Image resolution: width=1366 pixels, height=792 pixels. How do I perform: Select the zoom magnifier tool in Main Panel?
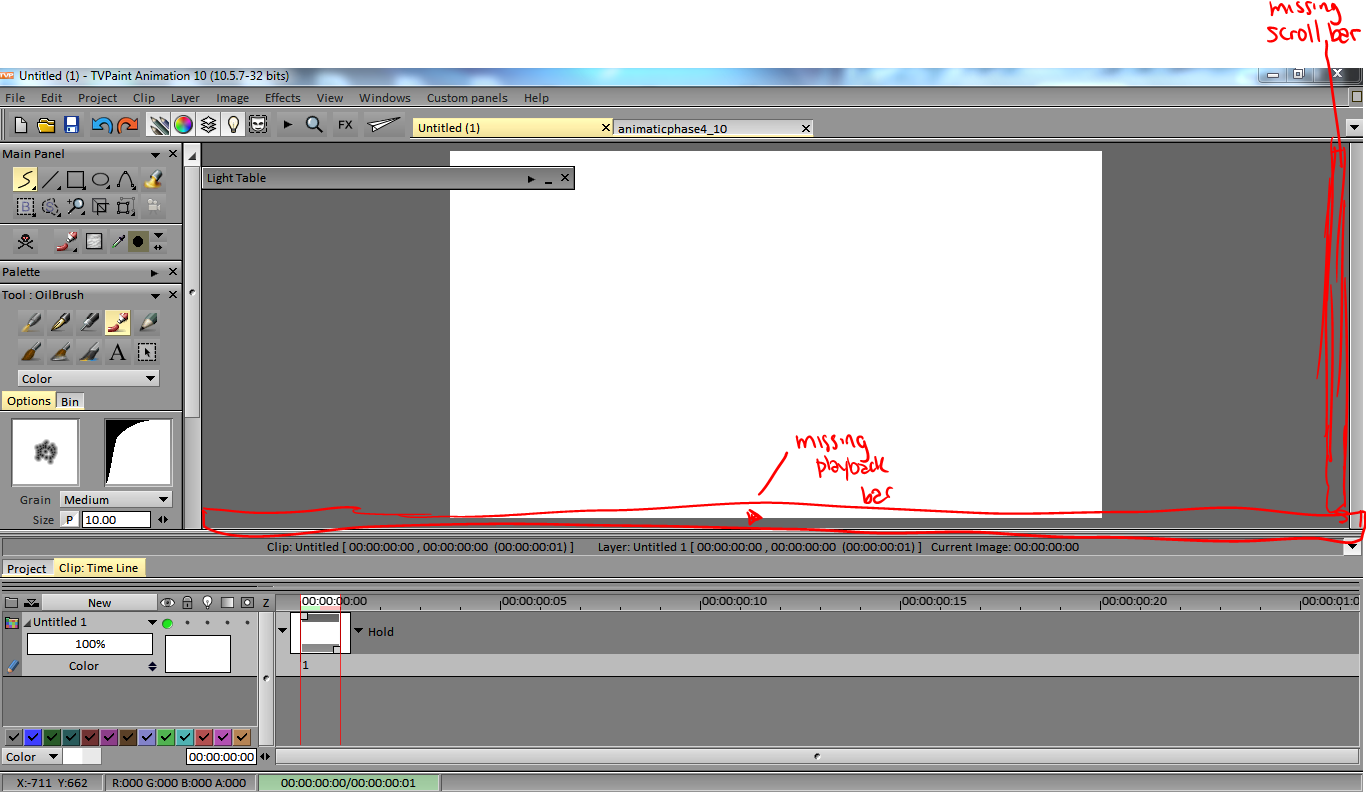[x=75, y=207]
